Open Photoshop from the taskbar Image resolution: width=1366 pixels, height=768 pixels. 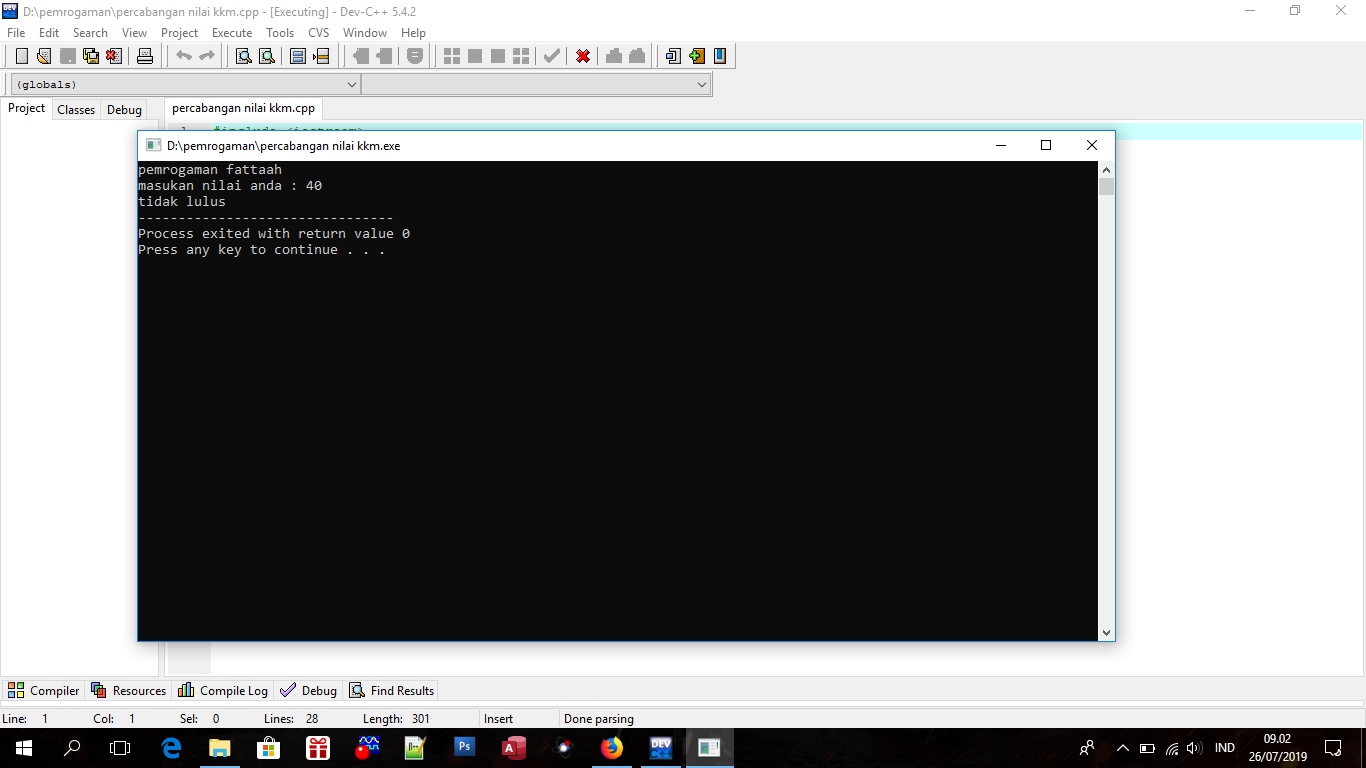[464, 747]
